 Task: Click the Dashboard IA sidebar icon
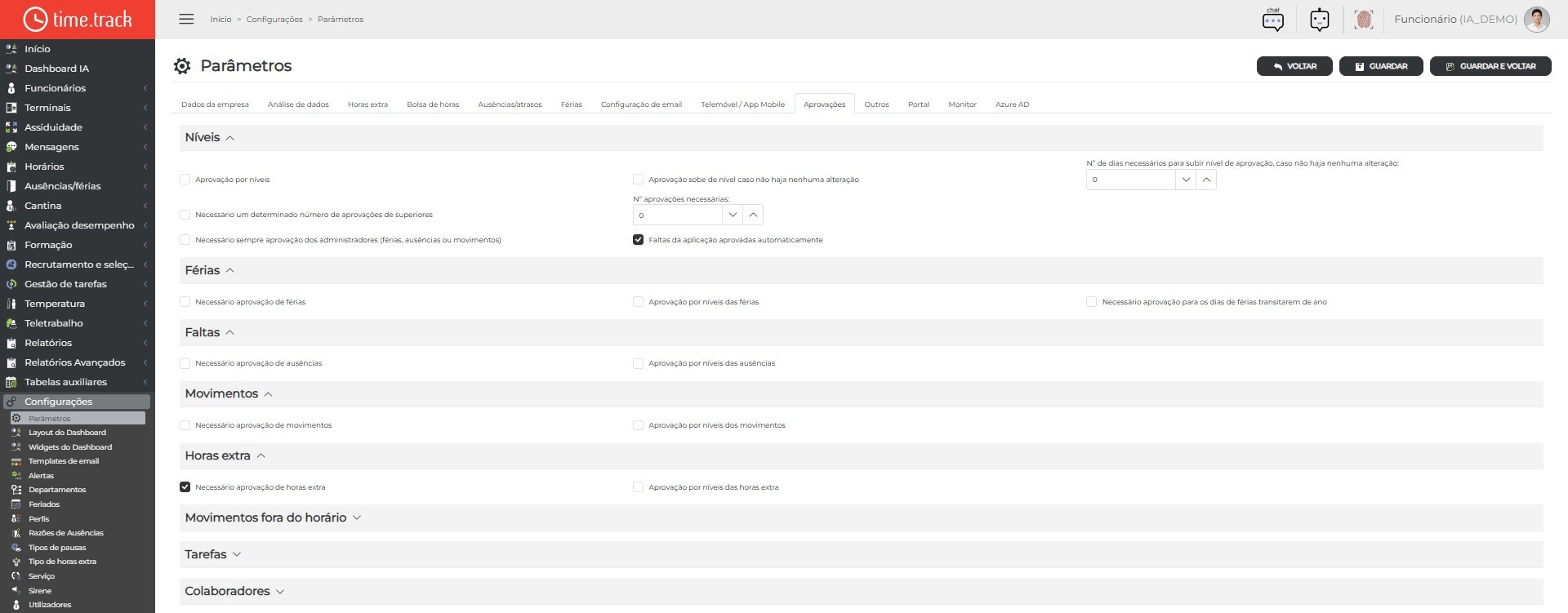[x=11, y=69]
